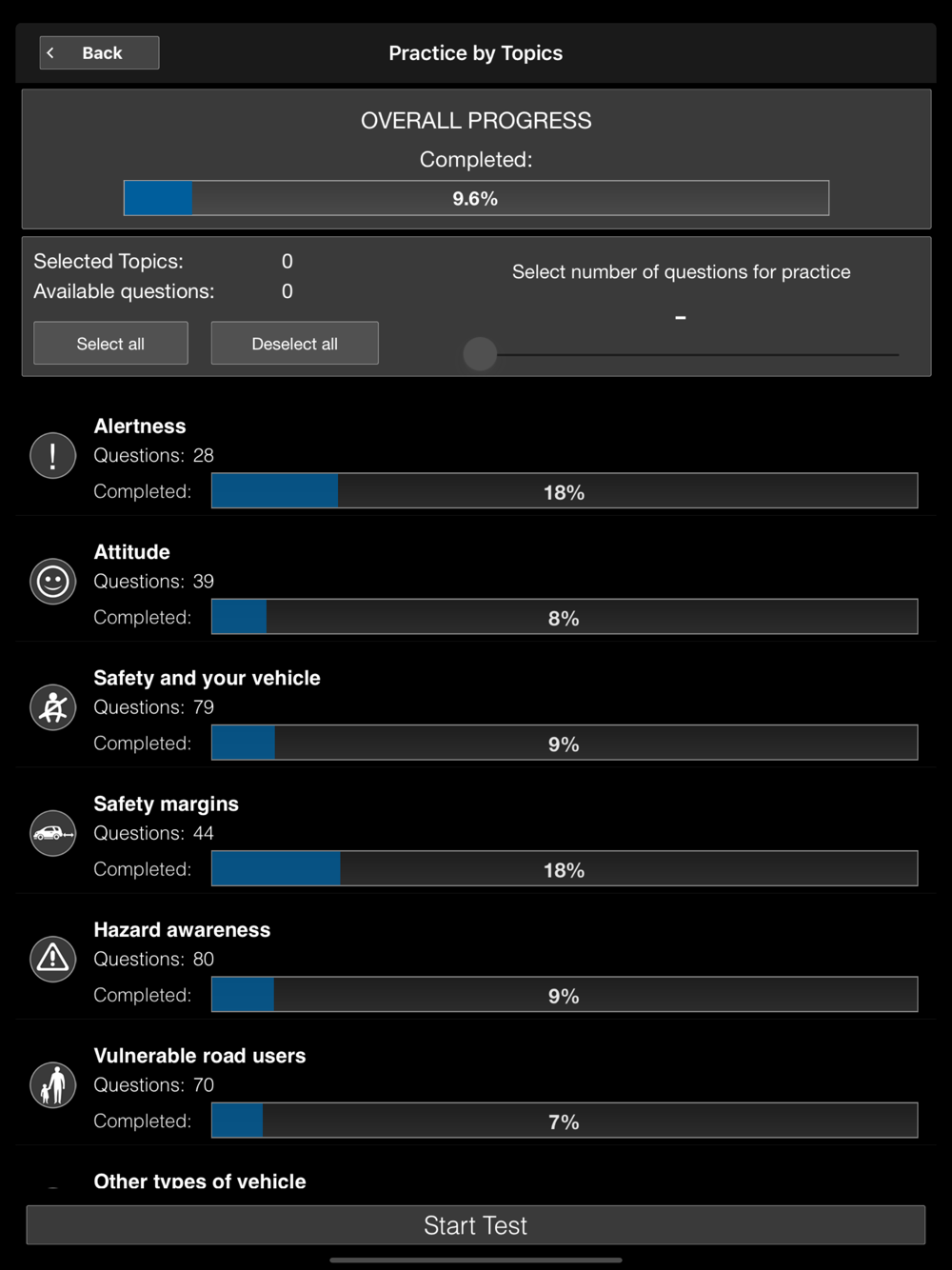Tap the Hazard awareness warning triangle icon

tap(52, 959)
